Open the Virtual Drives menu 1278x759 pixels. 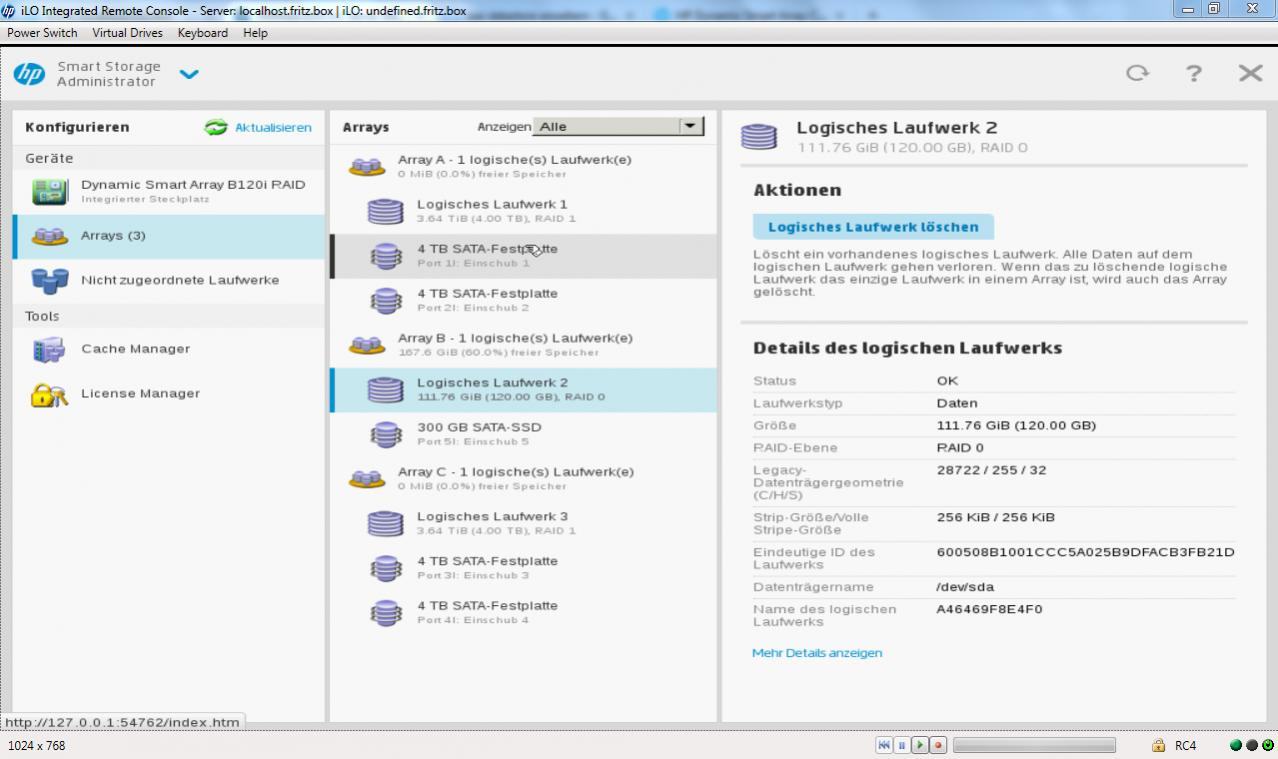click(127, 33)
